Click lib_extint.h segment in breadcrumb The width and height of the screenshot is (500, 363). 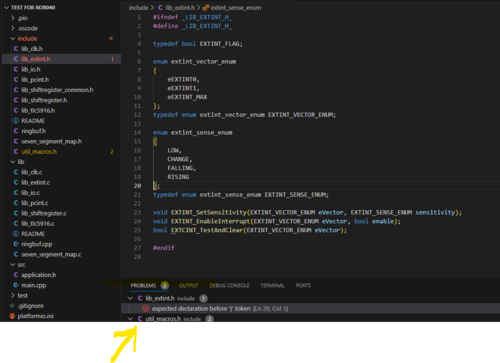click(x=180, y=8)
